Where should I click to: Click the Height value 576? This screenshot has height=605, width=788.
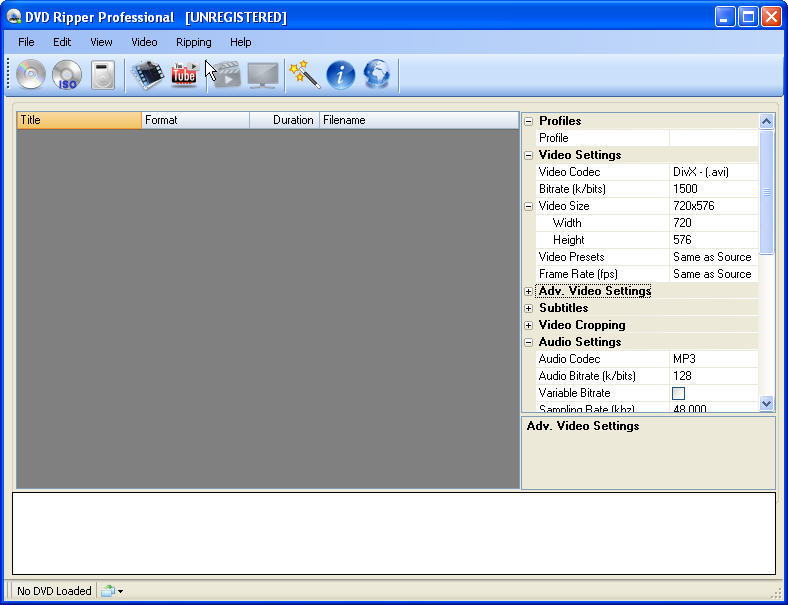(714, 240)
